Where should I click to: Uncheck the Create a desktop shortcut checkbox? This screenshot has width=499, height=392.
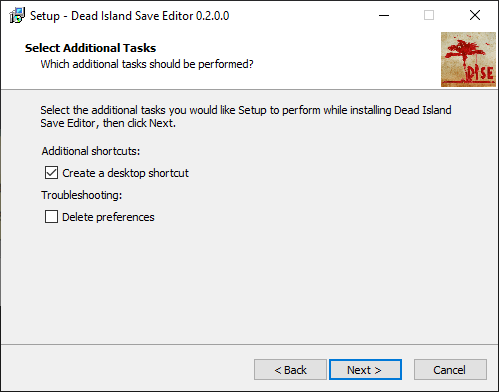pos(51,173)
